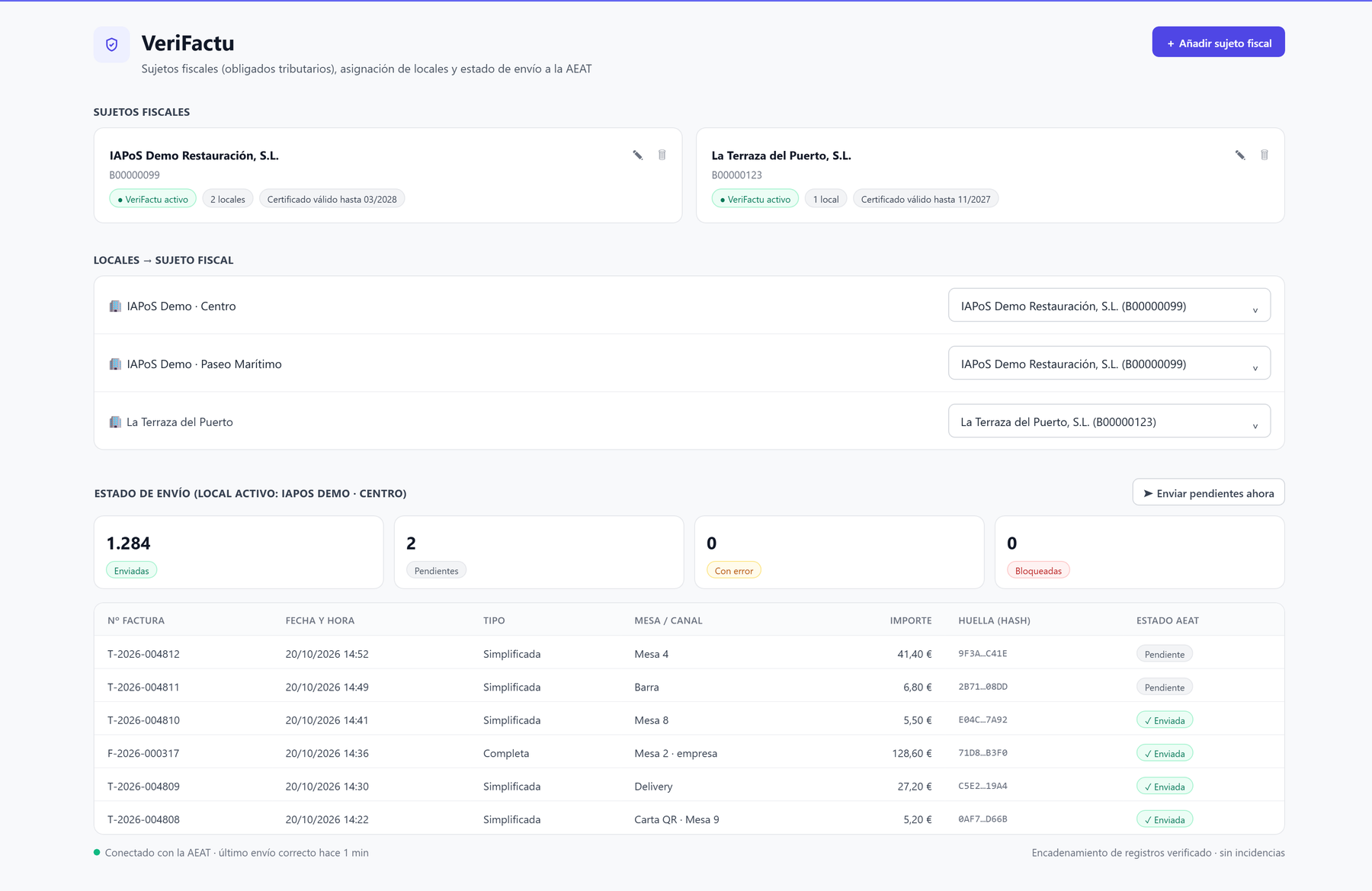Click the Nº FACTURA column header
The image size is (1372, 891).
coord(136,620)
